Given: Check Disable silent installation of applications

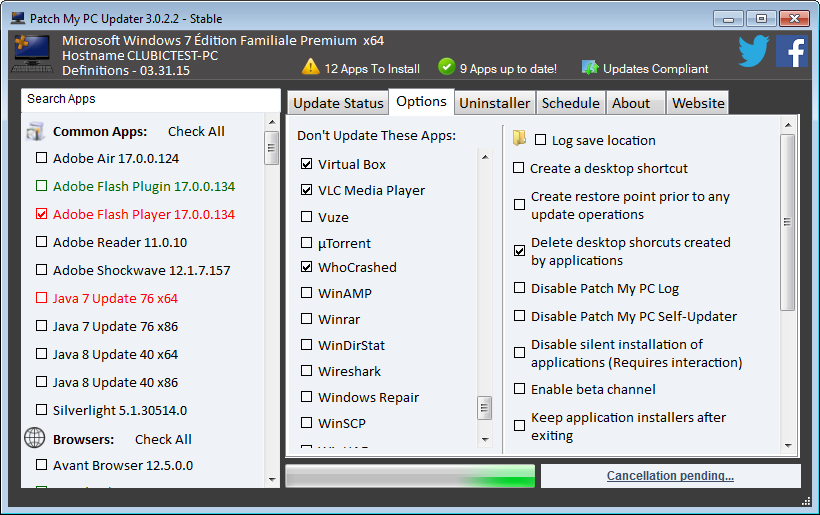Looking at the screenshot, I should coord(519,353).
